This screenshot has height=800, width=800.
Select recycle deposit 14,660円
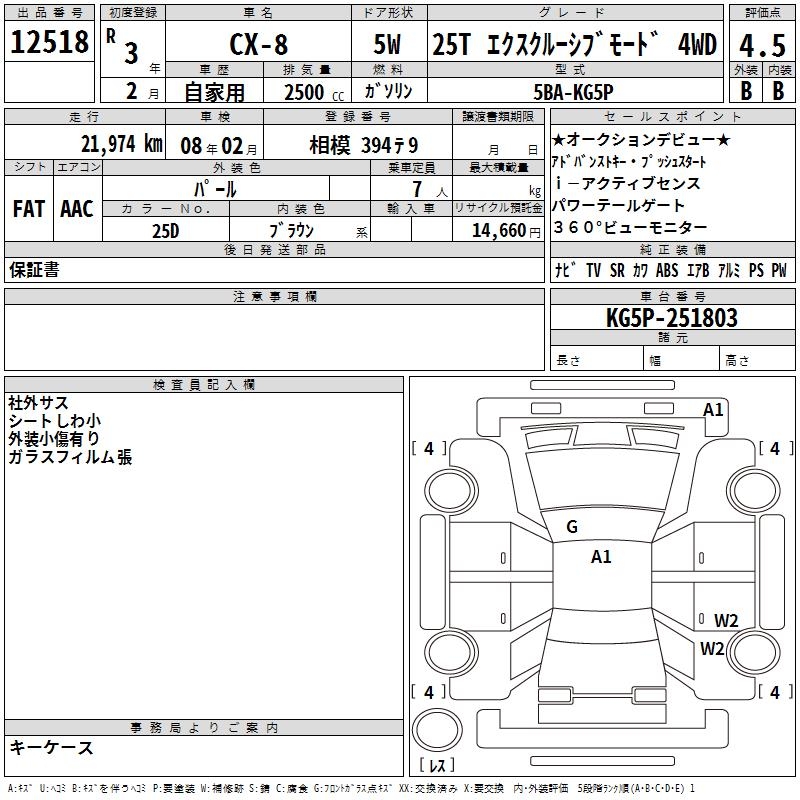tap(506, 231)
